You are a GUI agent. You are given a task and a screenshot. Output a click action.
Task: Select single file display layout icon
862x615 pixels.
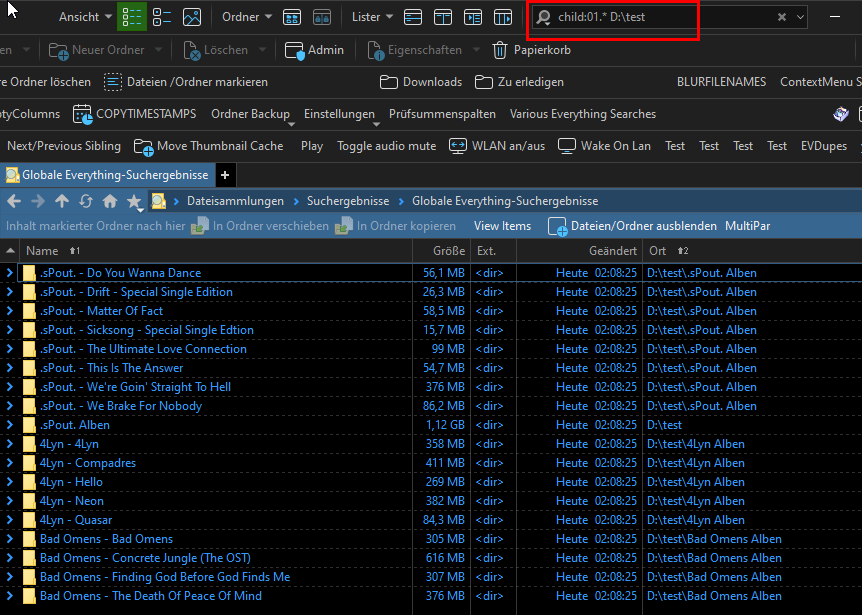tap(413, 17)
